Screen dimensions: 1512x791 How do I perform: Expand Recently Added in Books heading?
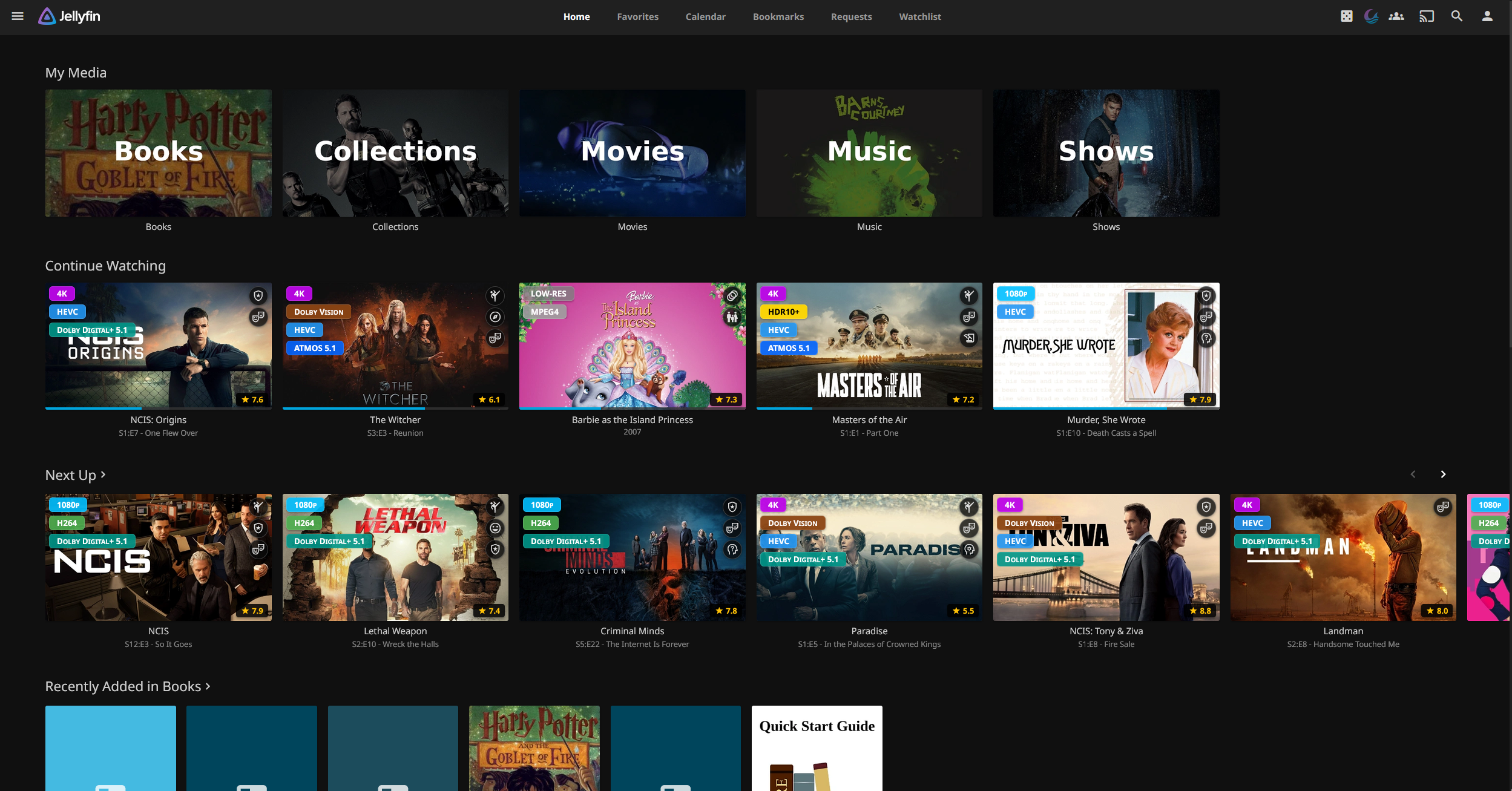click(128, 686)
